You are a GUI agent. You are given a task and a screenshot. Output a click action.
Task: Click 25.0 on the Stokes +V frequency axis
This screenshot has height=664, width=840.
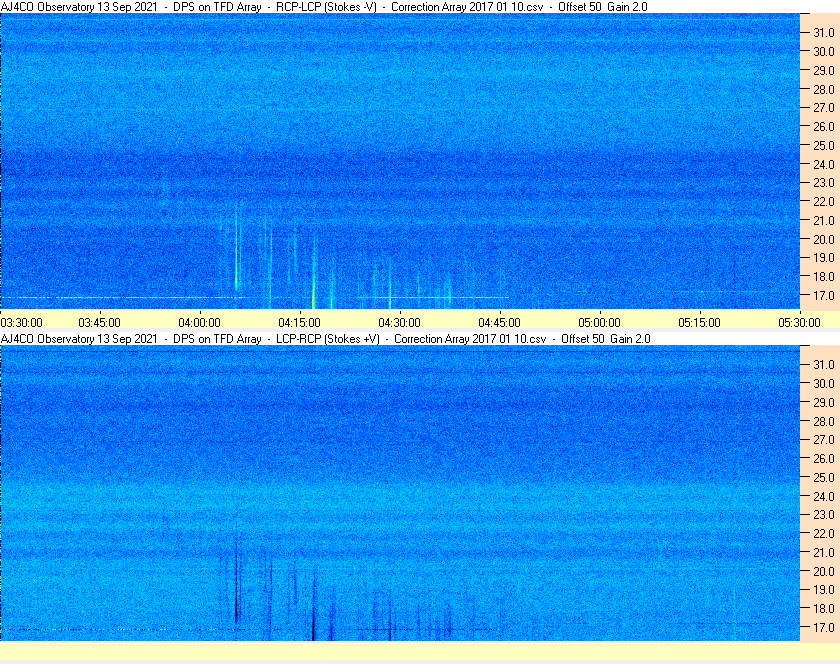click(x=824, y=478)
